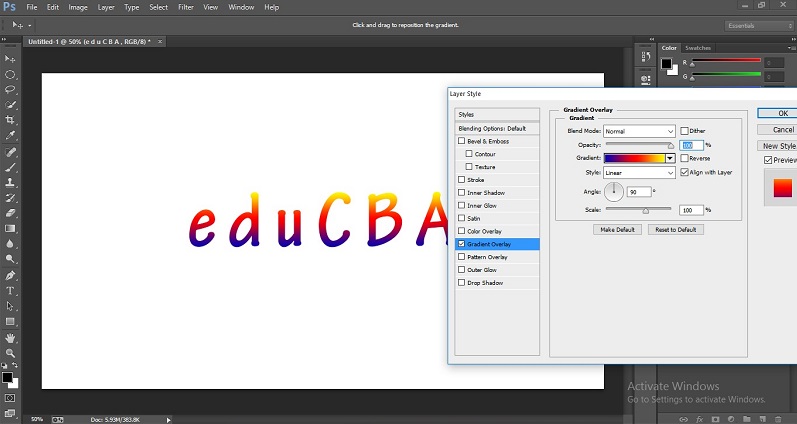Click the Change Screen Mode icon

(x=10, y=413)
